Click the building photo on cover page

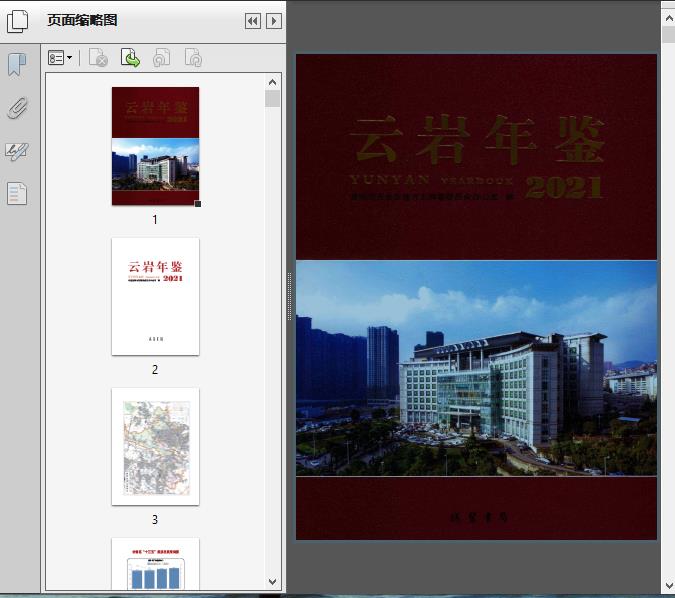477,368
